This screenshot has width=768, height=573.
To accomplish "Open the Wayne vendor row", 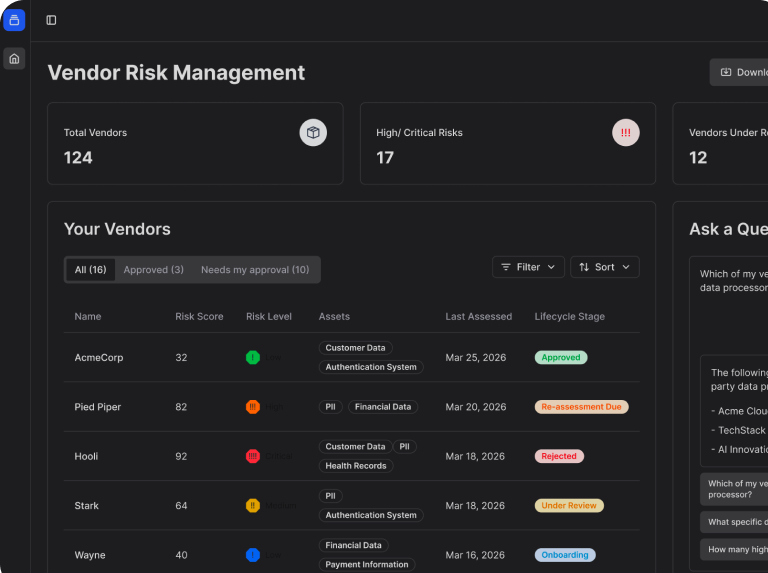I will 352,552.
